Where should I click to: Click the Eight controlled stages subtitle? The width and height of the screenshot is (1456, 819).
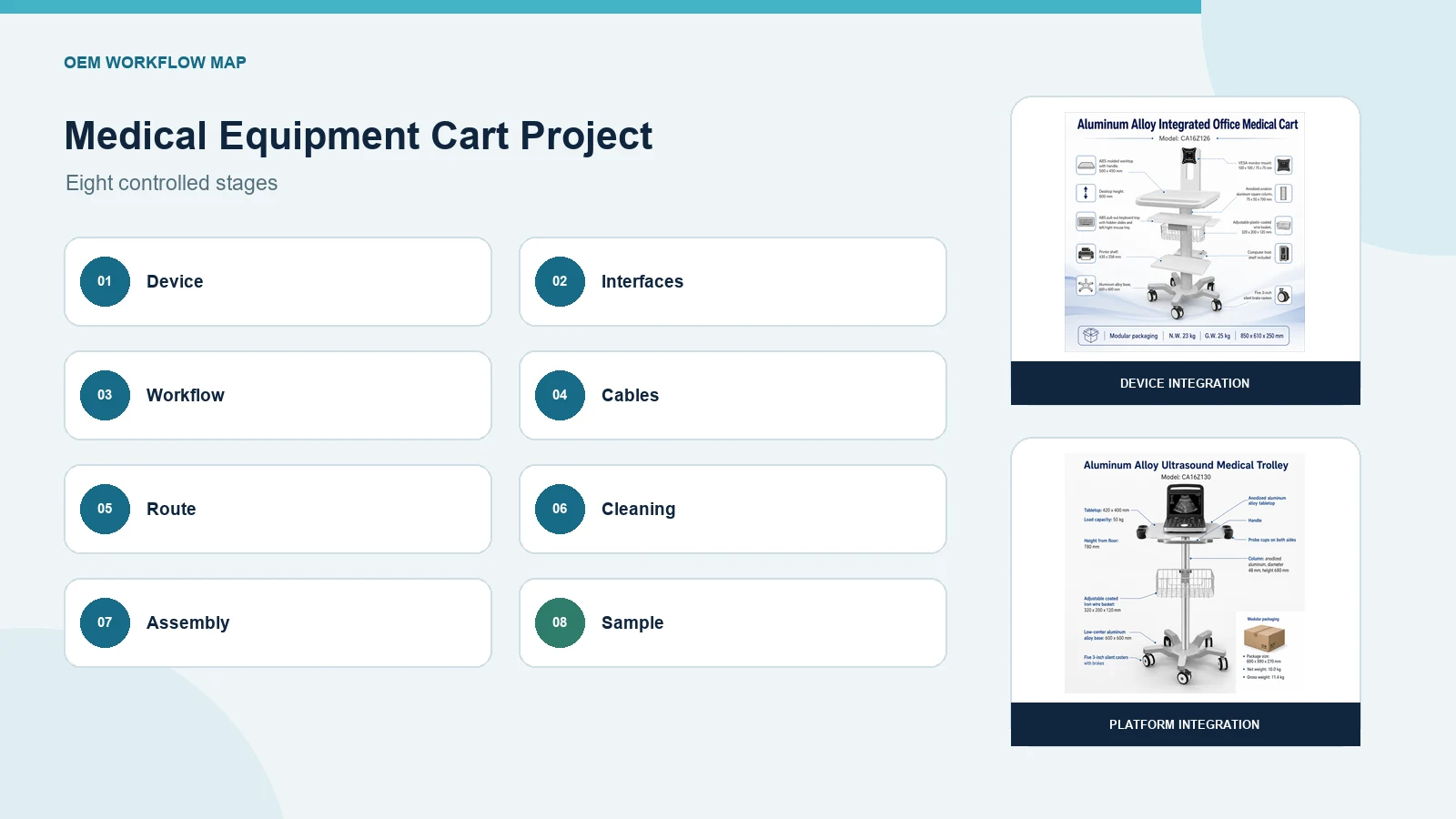tap(171, 183)
